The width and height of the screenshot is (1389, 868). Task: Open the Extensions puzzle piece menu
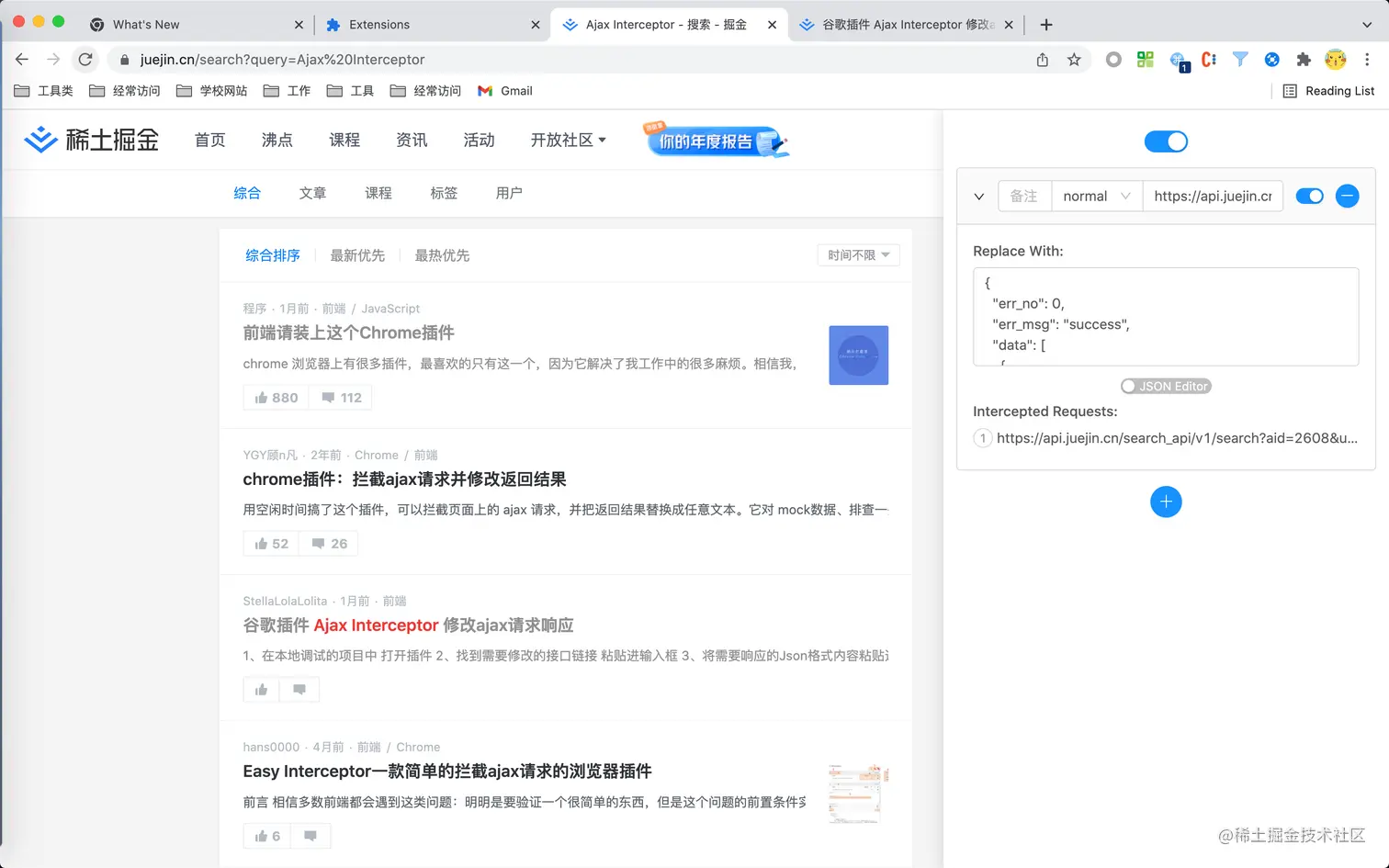[1304, 60]
